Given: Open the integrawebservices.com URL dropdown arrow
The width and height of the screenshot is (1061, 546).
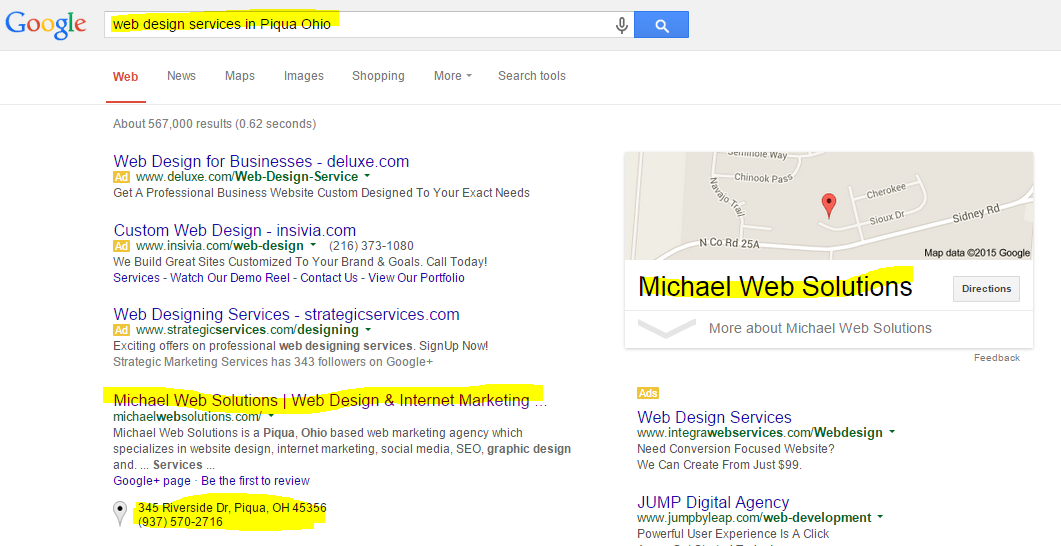Looking at the screenshot, I should [892, 432].
